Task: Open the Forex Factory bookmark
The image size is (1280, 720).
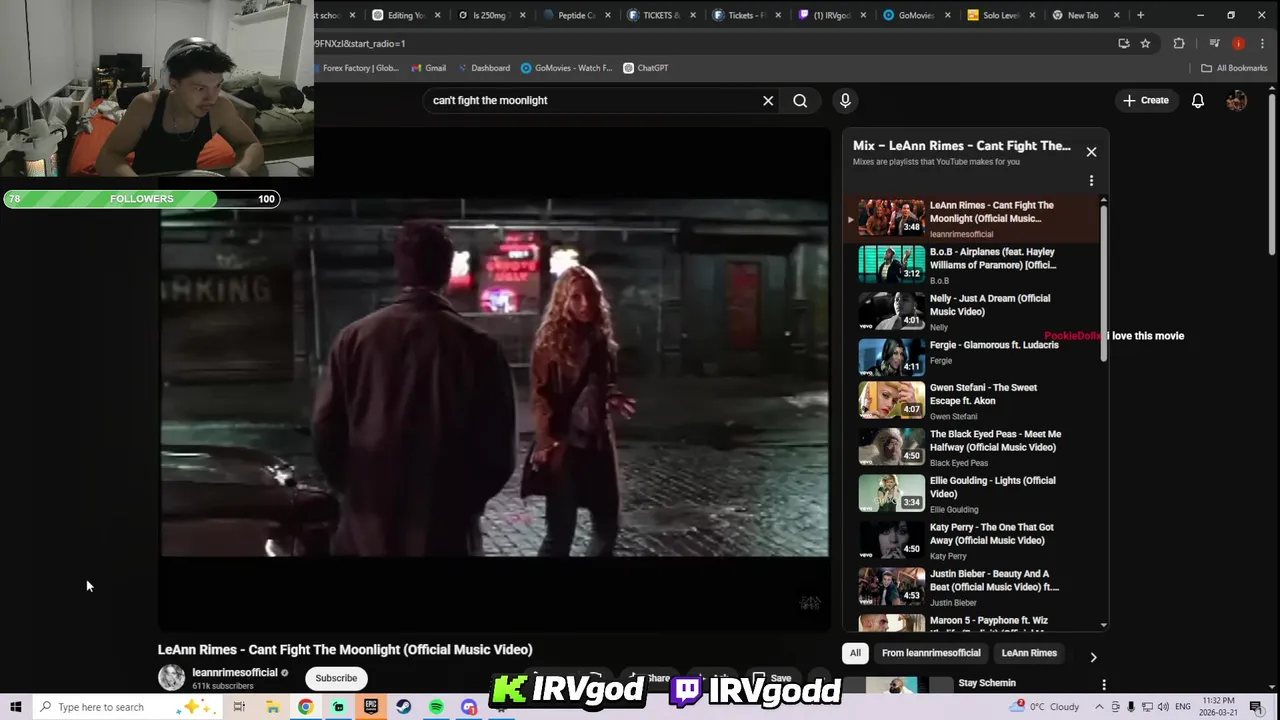Action: tap(356, 68)
